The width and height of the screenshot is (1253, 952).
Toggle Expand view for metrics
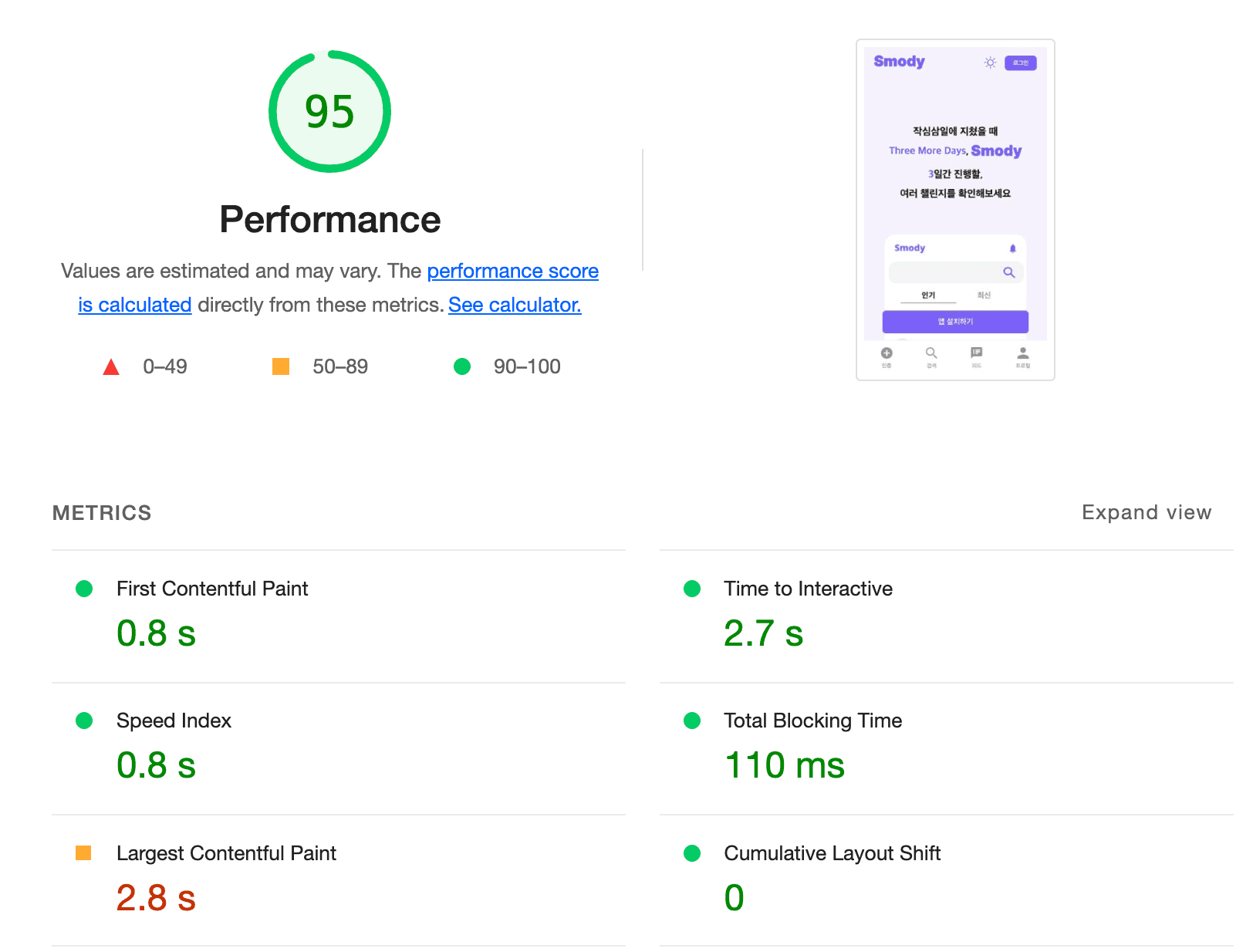tap(1146, 512)
